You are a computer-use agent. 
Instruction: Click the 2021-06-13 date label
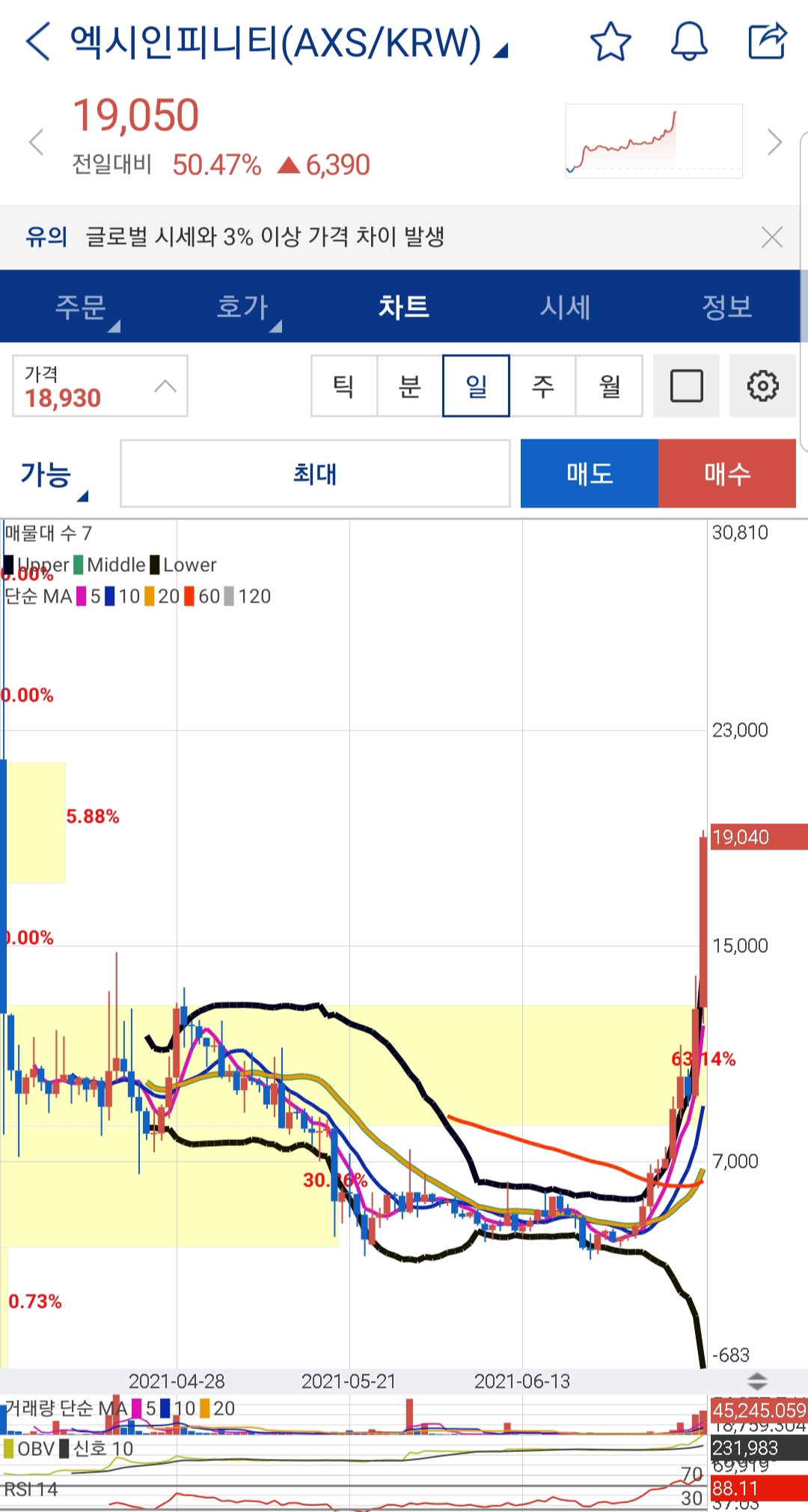point(522,1381)
